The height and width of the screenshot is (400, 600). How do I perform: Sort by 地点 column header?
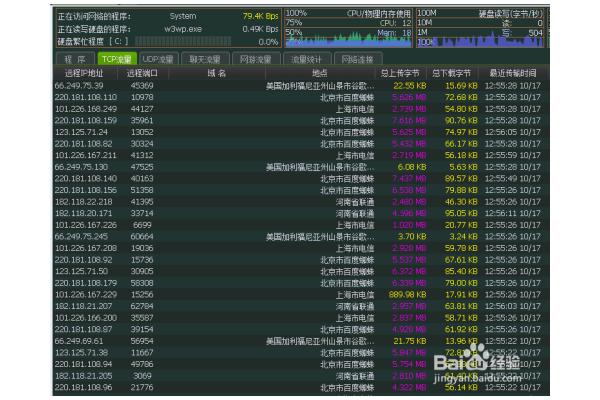pyautogui.click(x=318, y=74)
